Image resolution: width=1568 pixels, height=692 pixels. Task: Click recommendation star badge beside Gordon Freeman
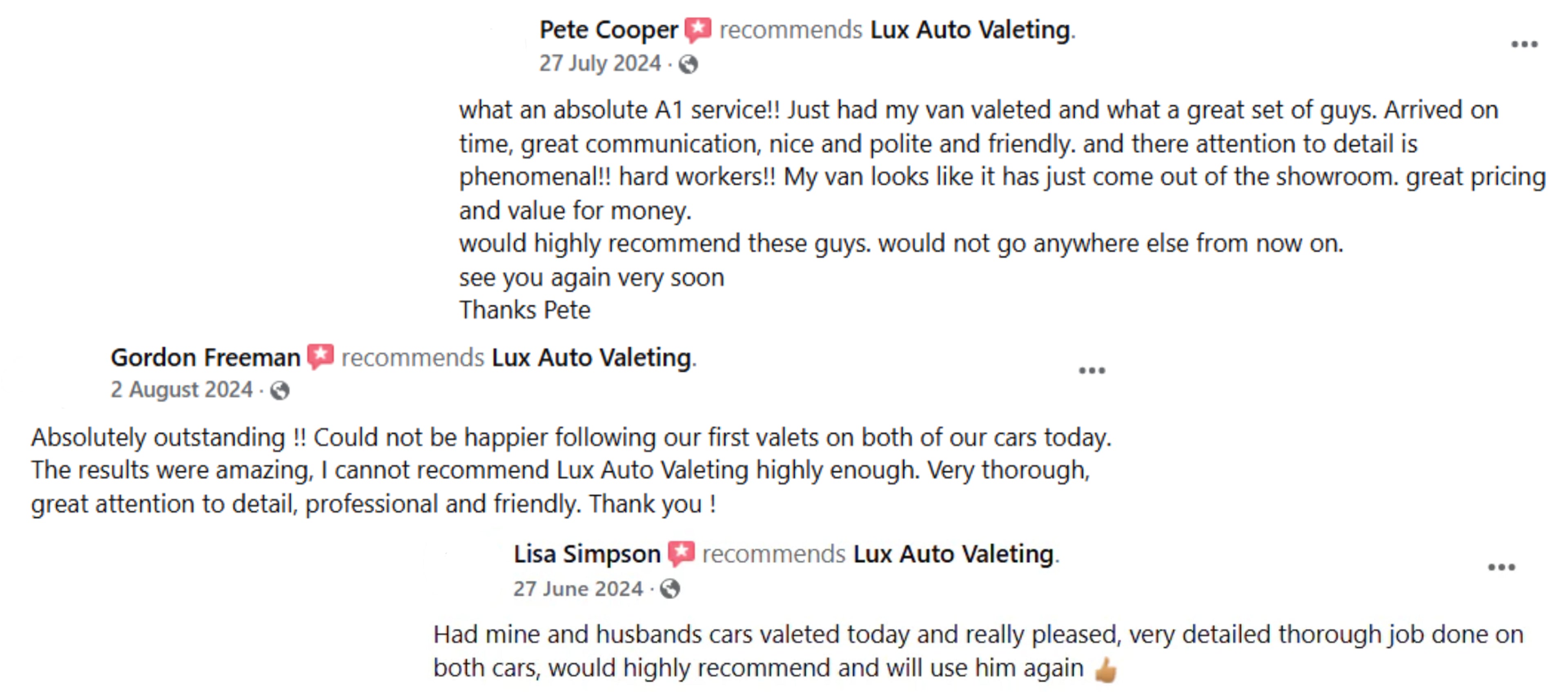pos(320,357)
